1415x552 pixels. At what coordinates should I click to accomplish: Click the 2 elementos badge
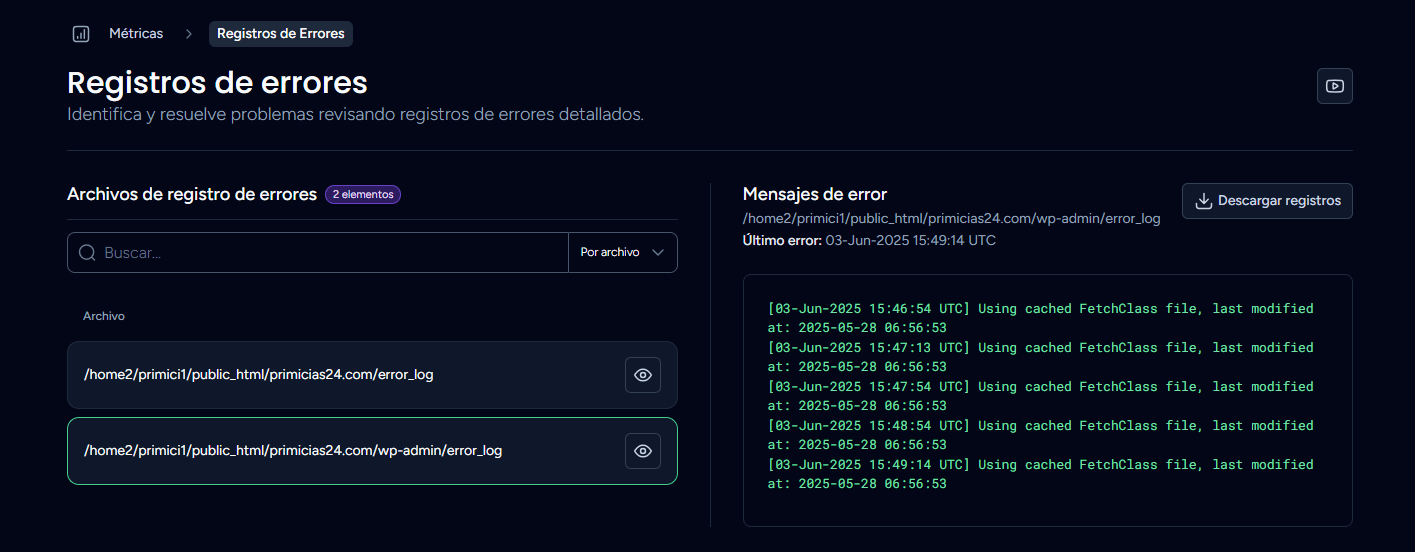point(363,194)
